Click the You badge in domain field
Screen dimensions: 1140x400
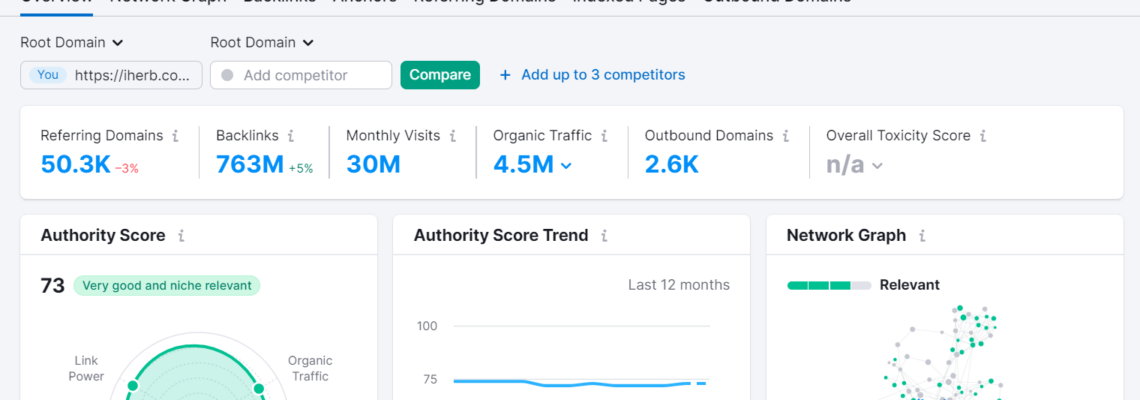[48, 75]
